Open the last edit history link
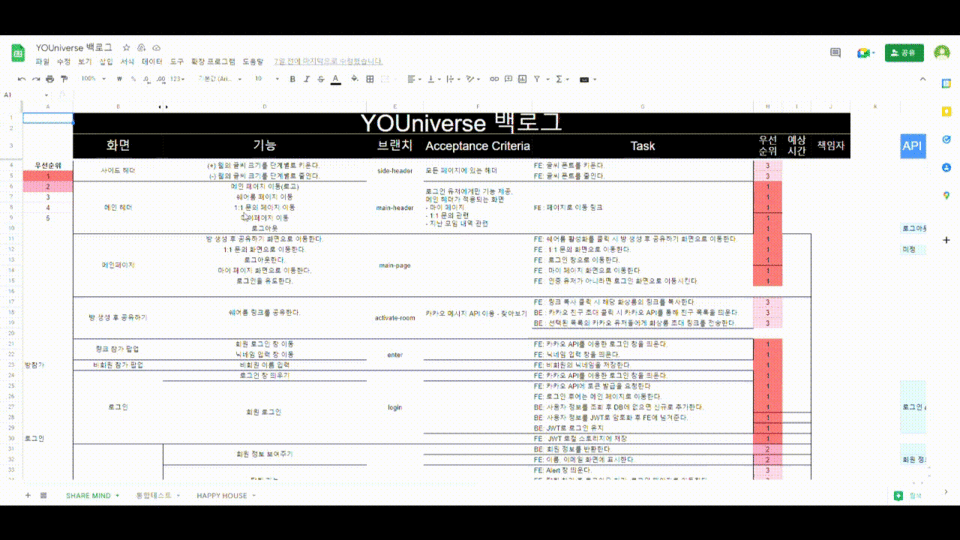960x540 pixels. coord(328,62)
